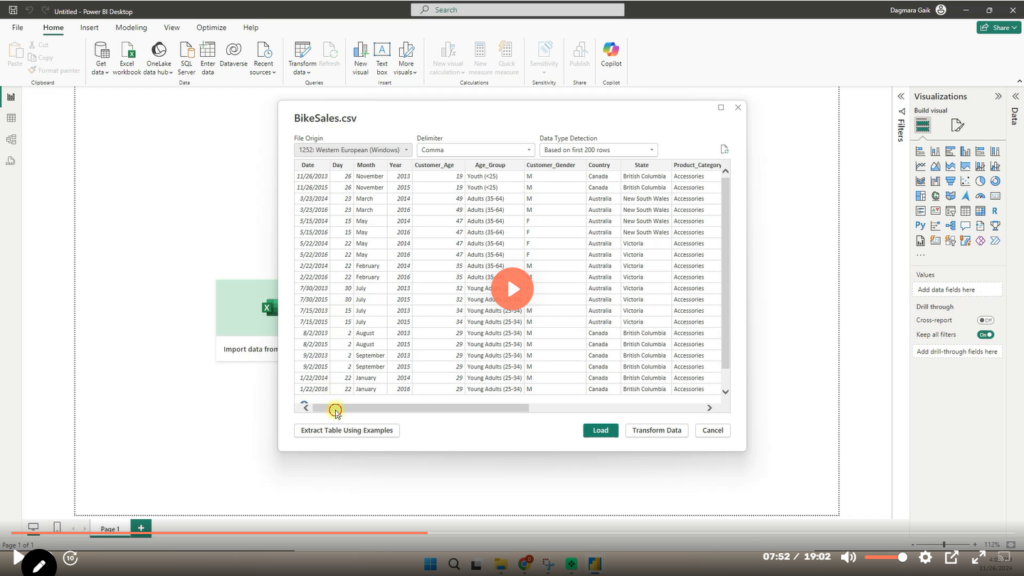The height and width of the screenshot is (576, 1024).
Task: Switch to the Modeling ribbon tab
Action: point(131,27)
